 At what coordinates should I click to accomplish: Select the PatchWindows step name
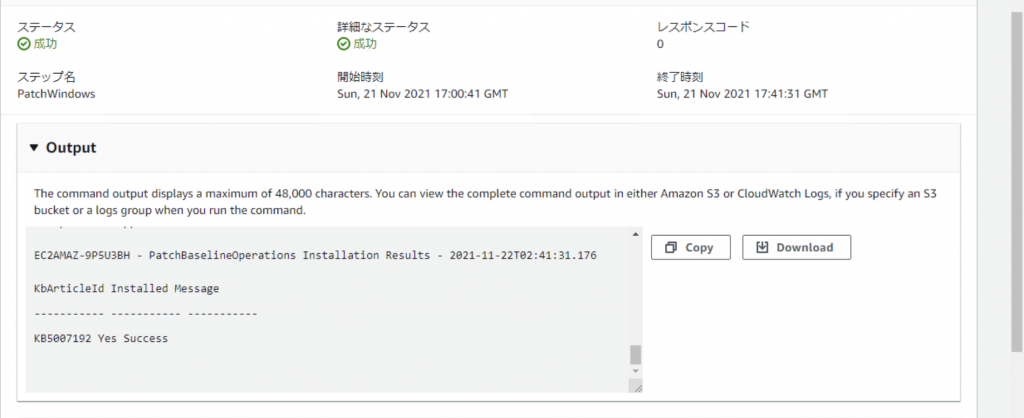coord(56,94)
